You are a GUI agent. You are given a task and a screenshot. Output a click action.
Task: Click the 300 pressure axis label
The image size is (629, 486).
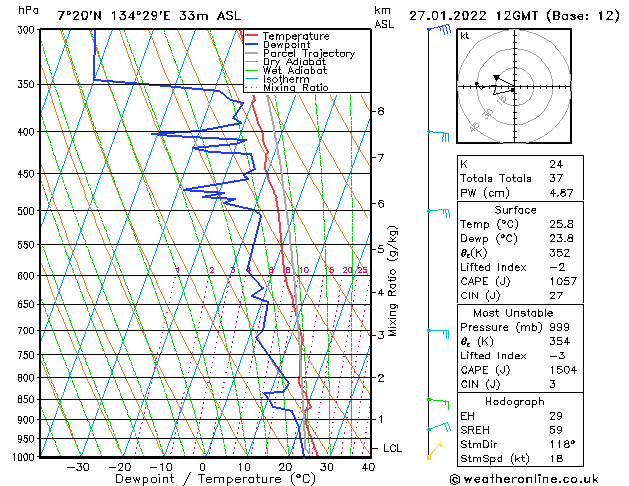click(x=28, y=30)
